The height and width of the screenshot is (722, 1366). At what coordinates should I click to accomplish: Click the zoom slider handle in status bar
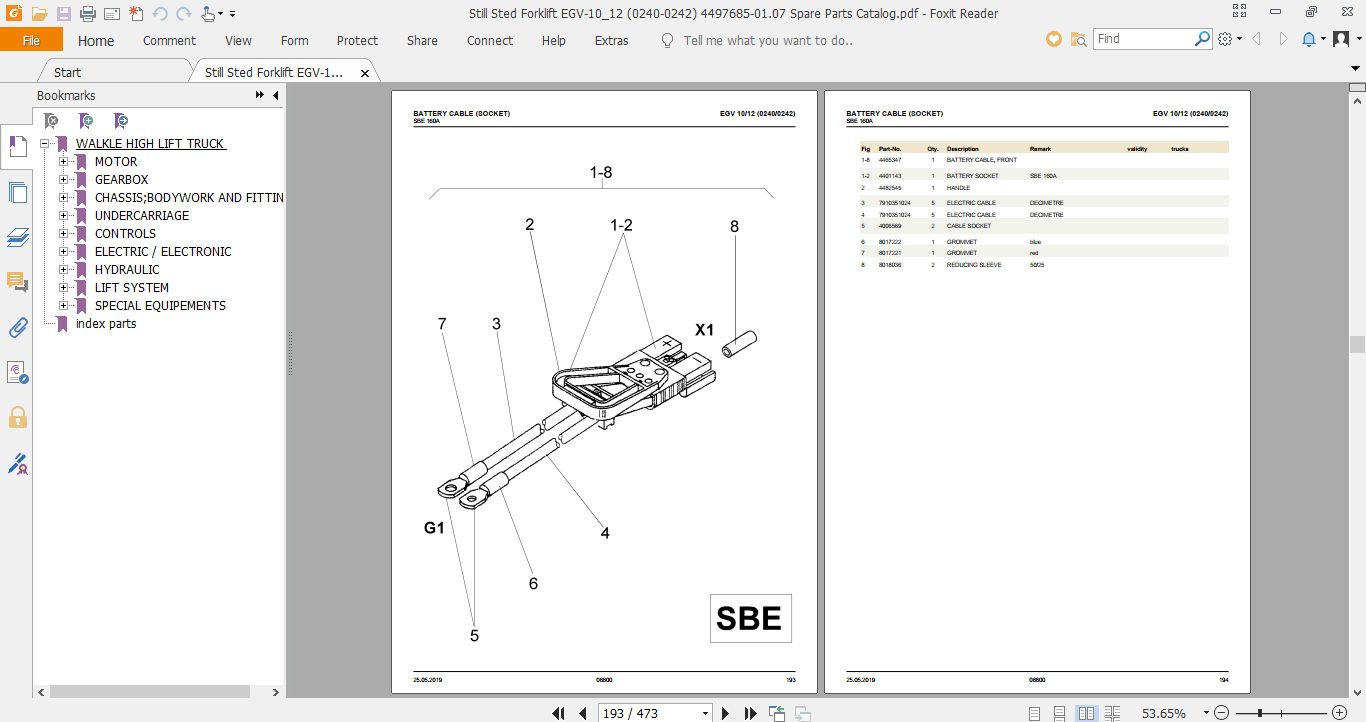click(1260, 713)
